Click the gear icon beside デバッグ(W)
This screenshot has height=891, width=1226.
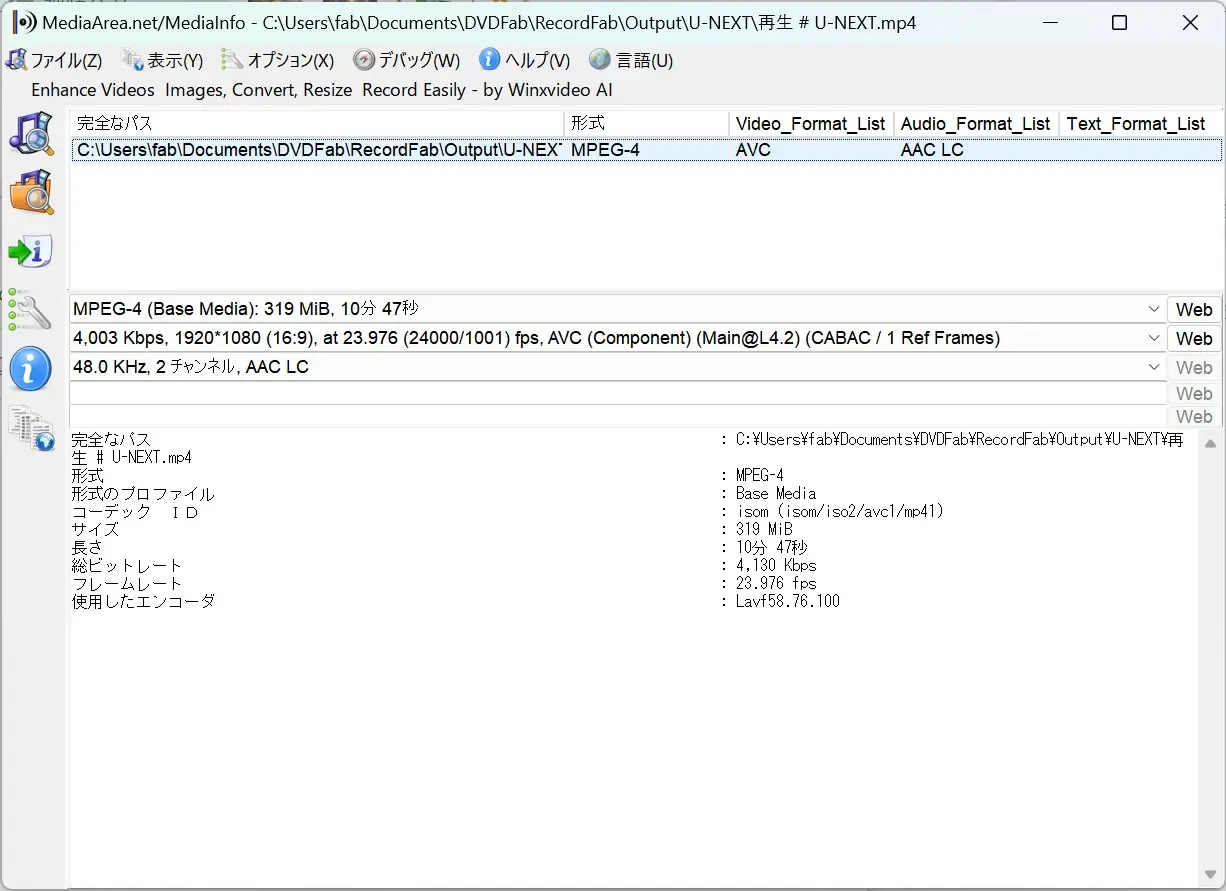point(364,60)
